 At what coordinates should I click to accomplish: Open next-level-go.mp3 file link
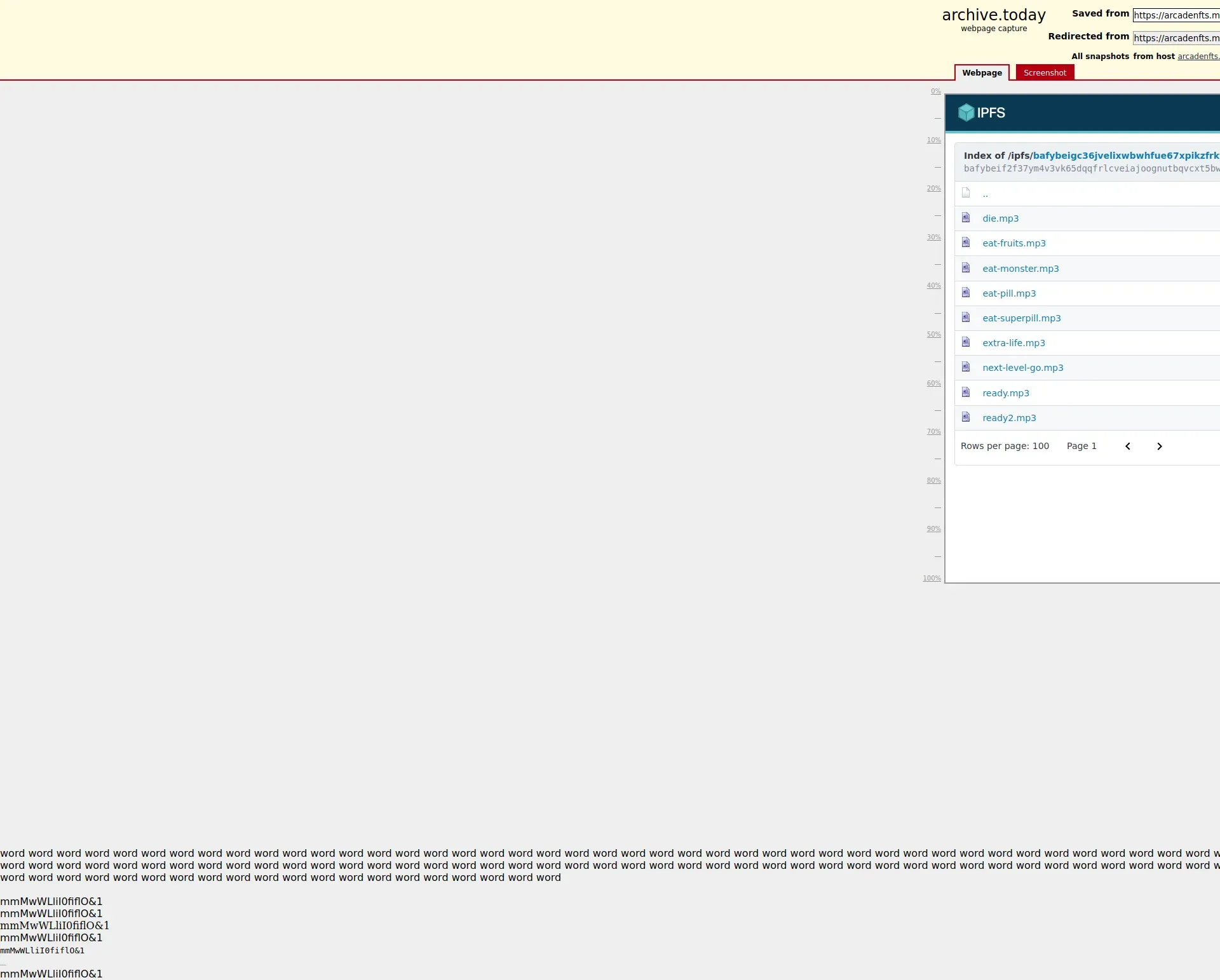1022,368
